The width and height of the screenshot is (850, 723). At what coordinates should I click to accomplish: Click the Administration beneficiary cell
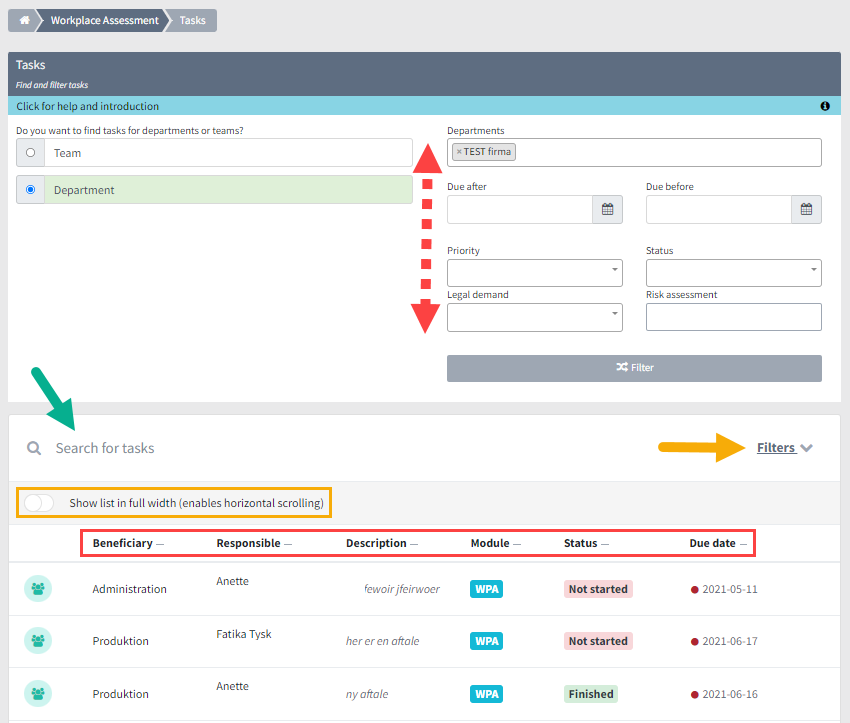click(130, 589)
